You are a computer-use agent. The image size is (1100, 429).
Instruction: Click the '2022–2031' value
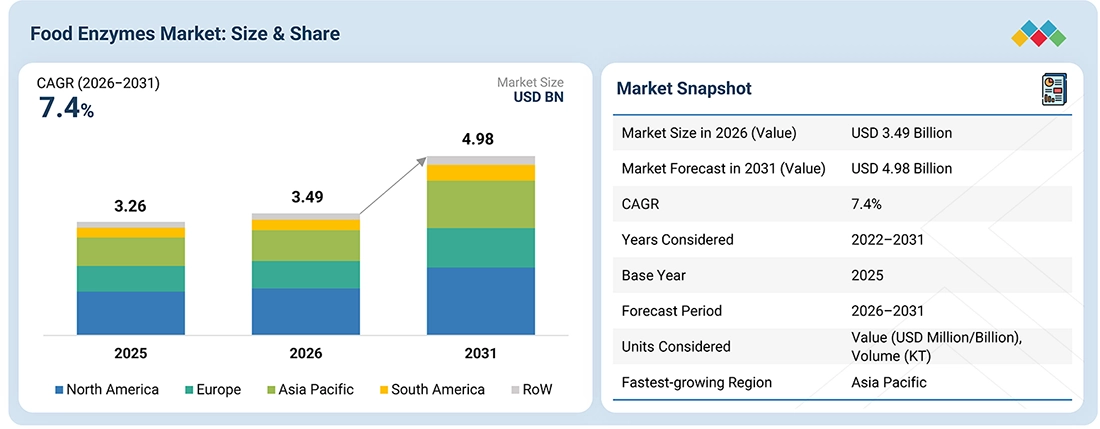tap(887, 240)
